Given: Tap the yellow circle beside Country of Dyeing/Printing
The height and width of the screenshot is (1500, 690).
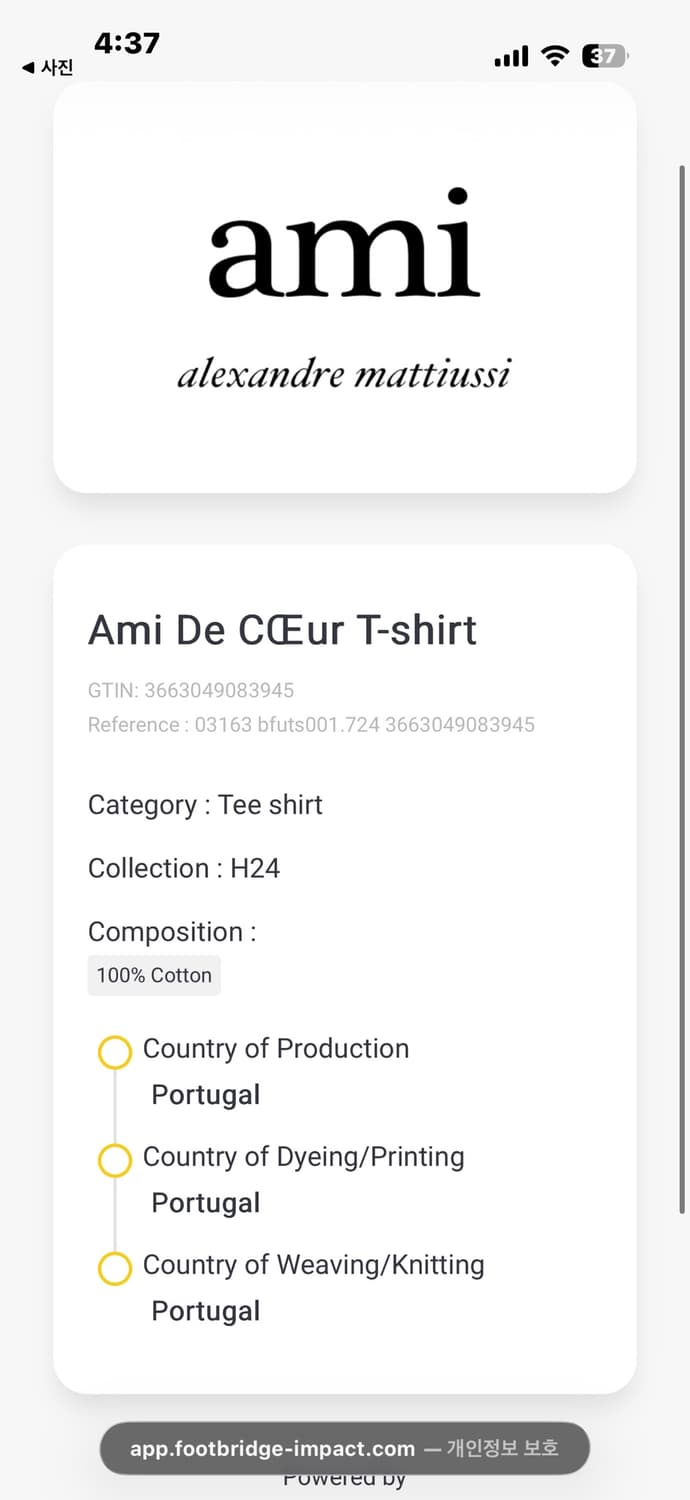Looking at the screenshot, I should [x=115, y=1160].
